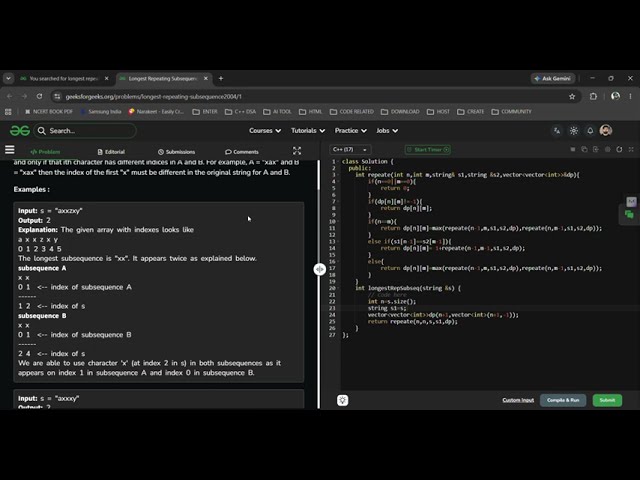Screen dimensions: 640x480
Task: Click the browser reload button
Action: pyautogui.click(x=39, y=96)
